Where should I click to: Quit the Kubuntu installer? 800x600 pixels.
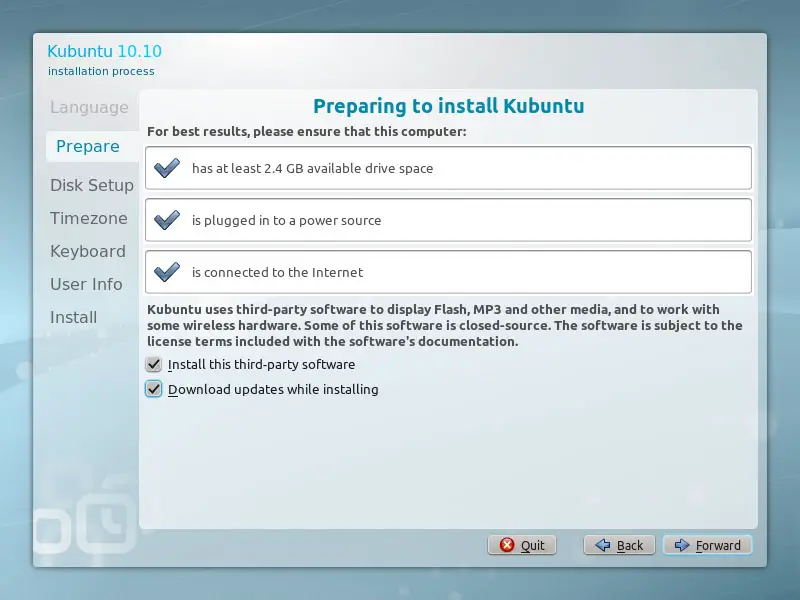click(x=521, y=545)
